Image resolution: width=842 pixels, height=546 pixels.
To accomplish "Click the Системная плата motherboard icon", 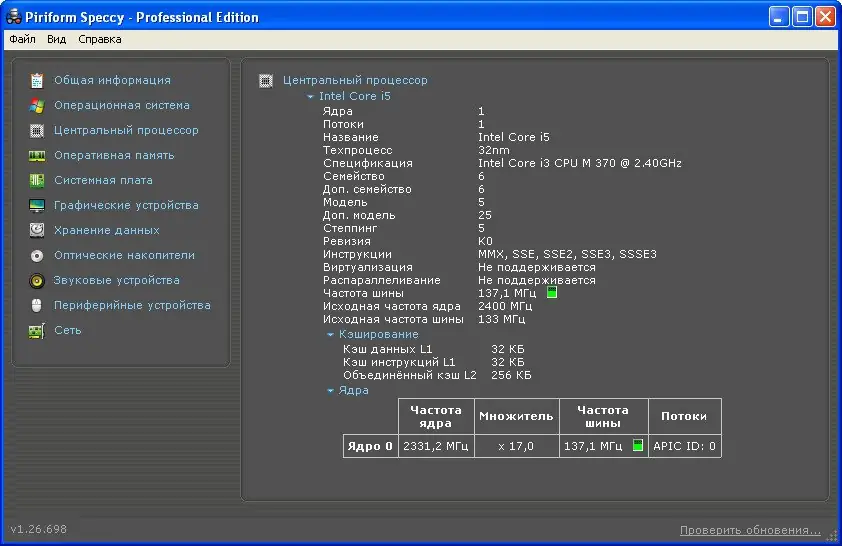I will [x=37, y=180].
